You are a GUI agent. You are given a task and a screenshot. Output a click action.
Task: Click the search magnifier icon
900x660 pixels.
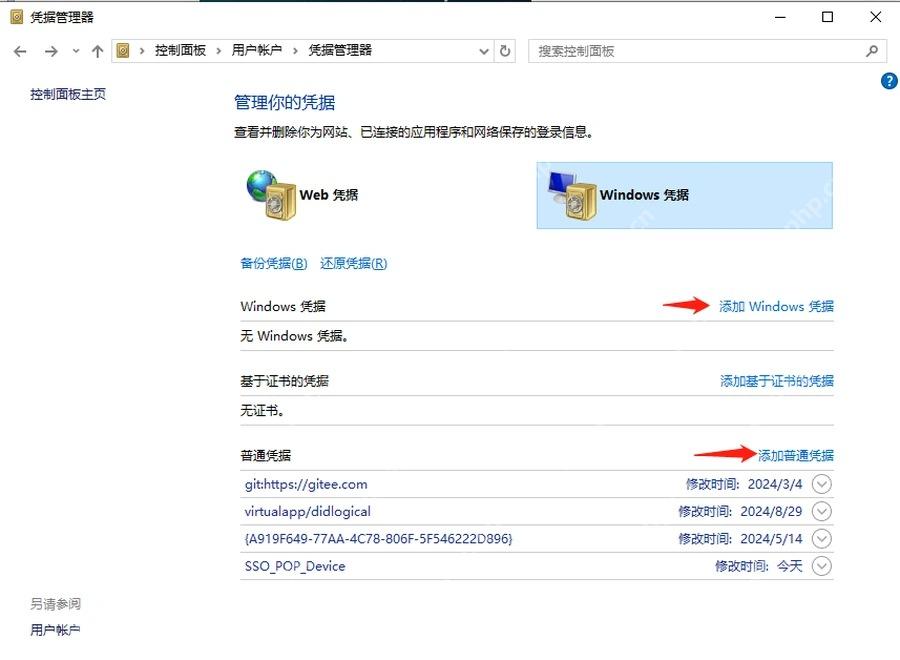[872, 51]
